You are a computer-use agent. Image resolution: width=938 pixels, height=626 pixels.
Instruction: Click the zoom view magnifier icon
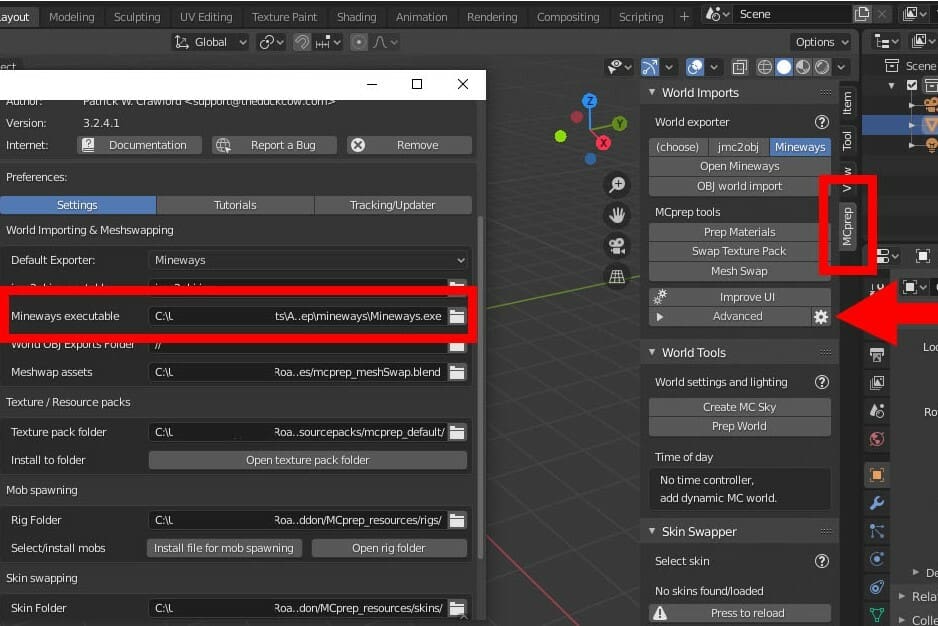click(617, 185)
